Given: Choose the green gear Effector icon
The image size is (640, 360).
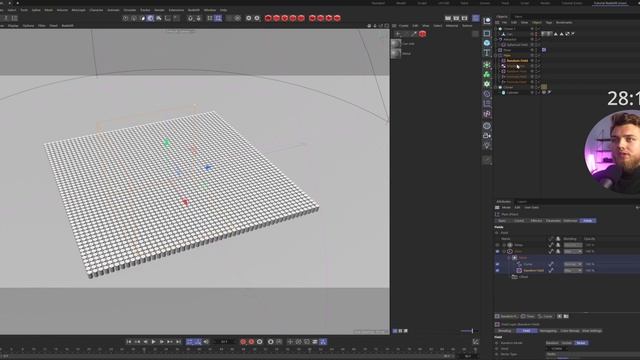Looking at the screenshot, I should [x=487, y=84].
